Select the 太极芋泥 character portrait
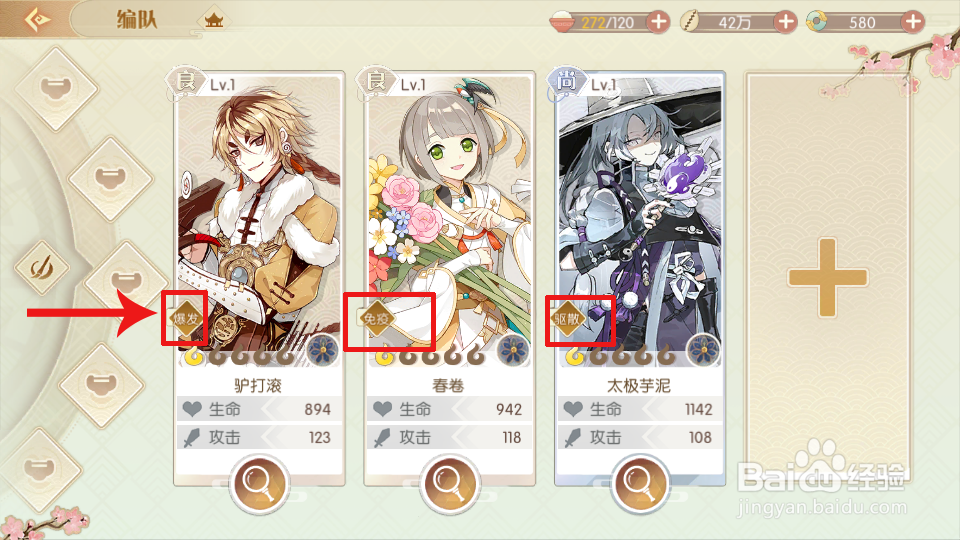This screenshot has height=540, width=960. (640, 220)
